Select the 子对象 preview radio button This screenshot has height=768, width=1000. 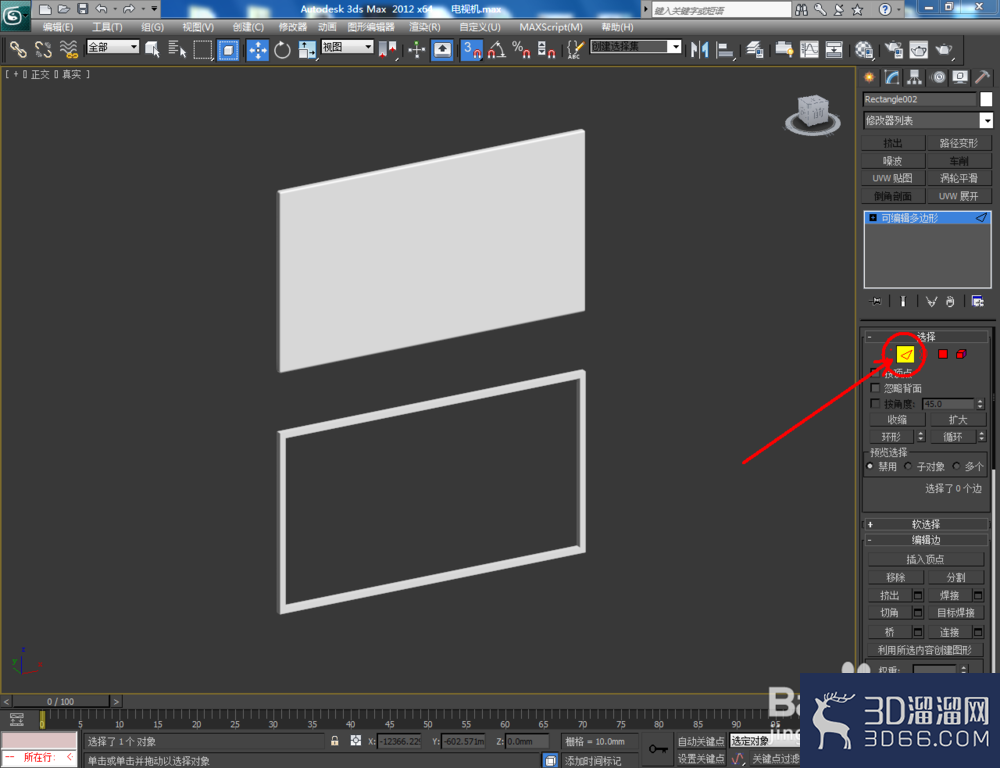click(x=908, y=466)
